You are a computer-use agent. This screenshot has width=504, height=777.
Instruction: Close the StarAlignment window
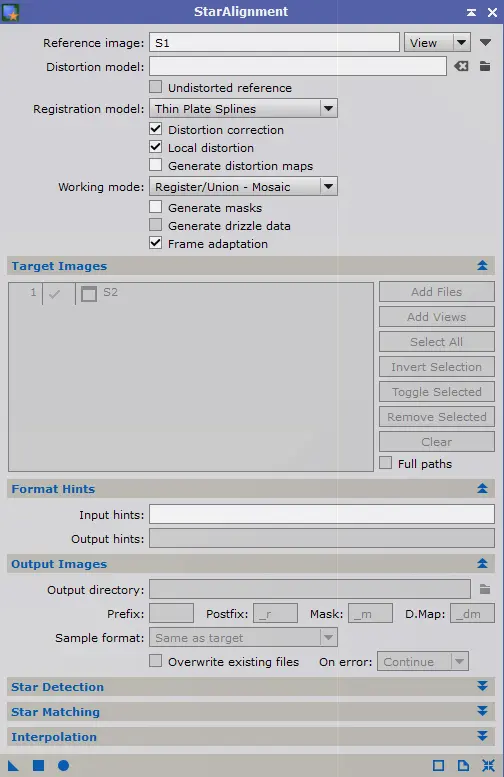point(492,12)
